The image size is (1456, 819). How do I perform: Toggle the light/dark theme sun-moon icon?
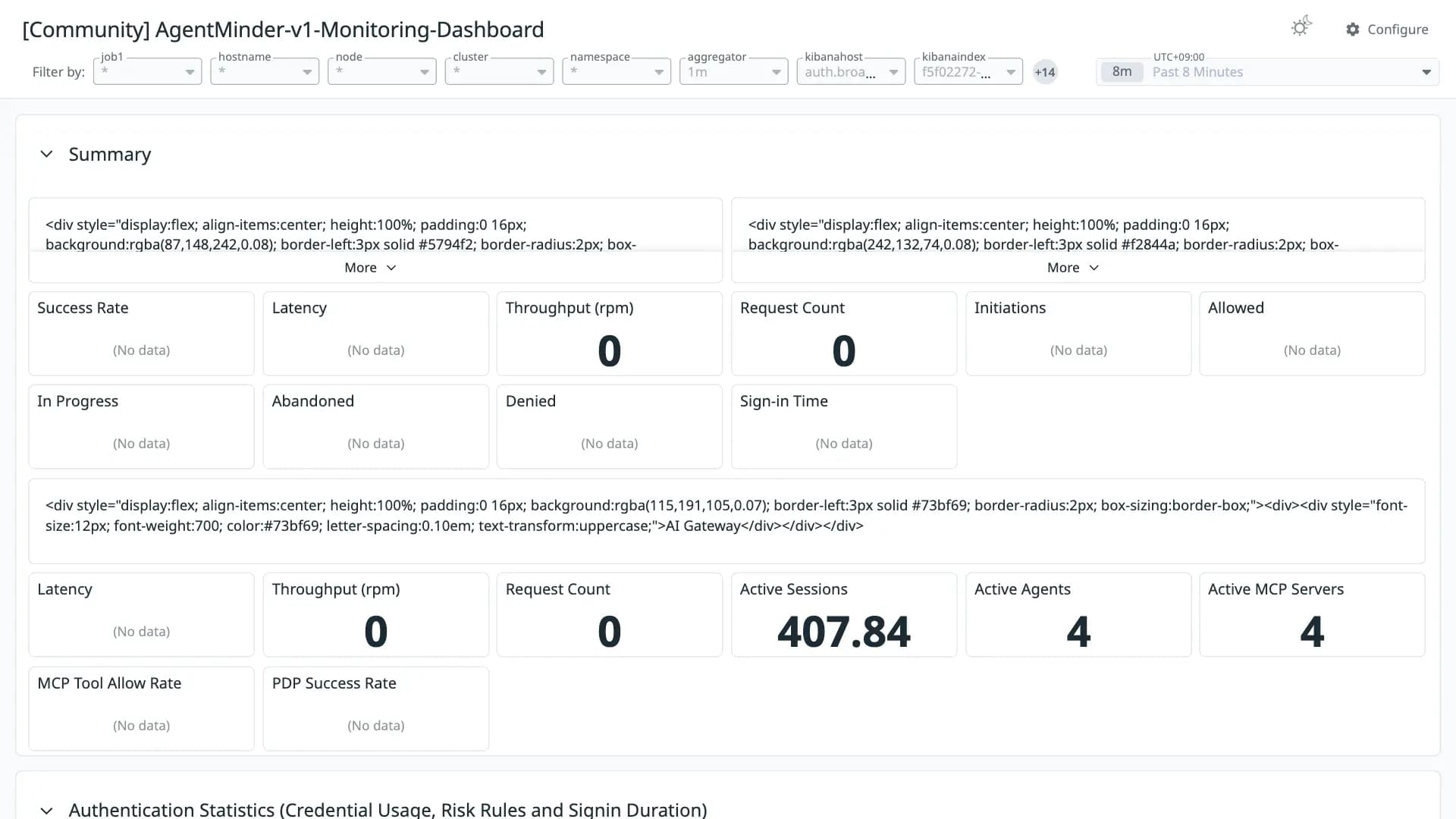1301,27
